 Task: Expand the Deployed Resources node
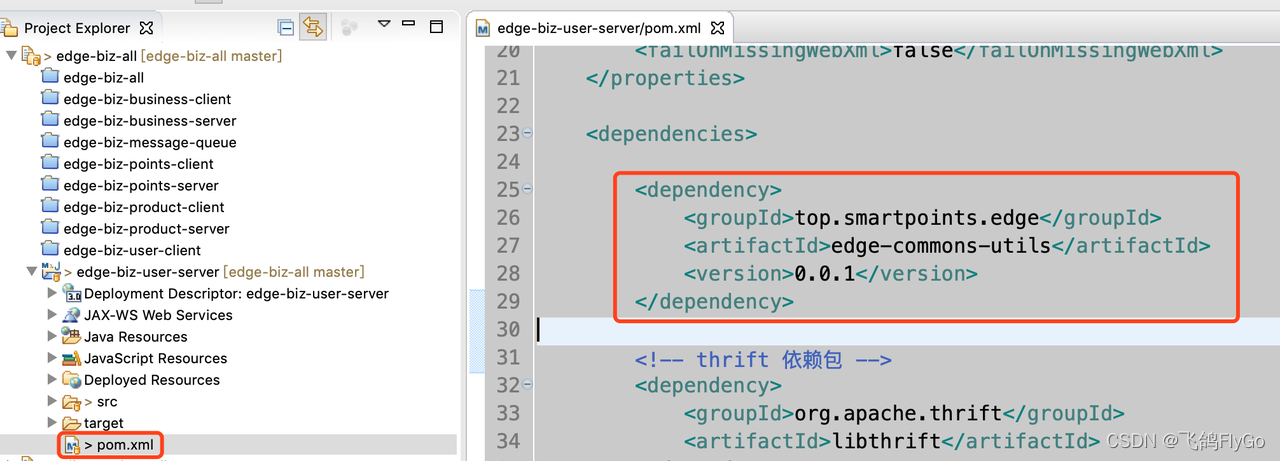point(53,379)
